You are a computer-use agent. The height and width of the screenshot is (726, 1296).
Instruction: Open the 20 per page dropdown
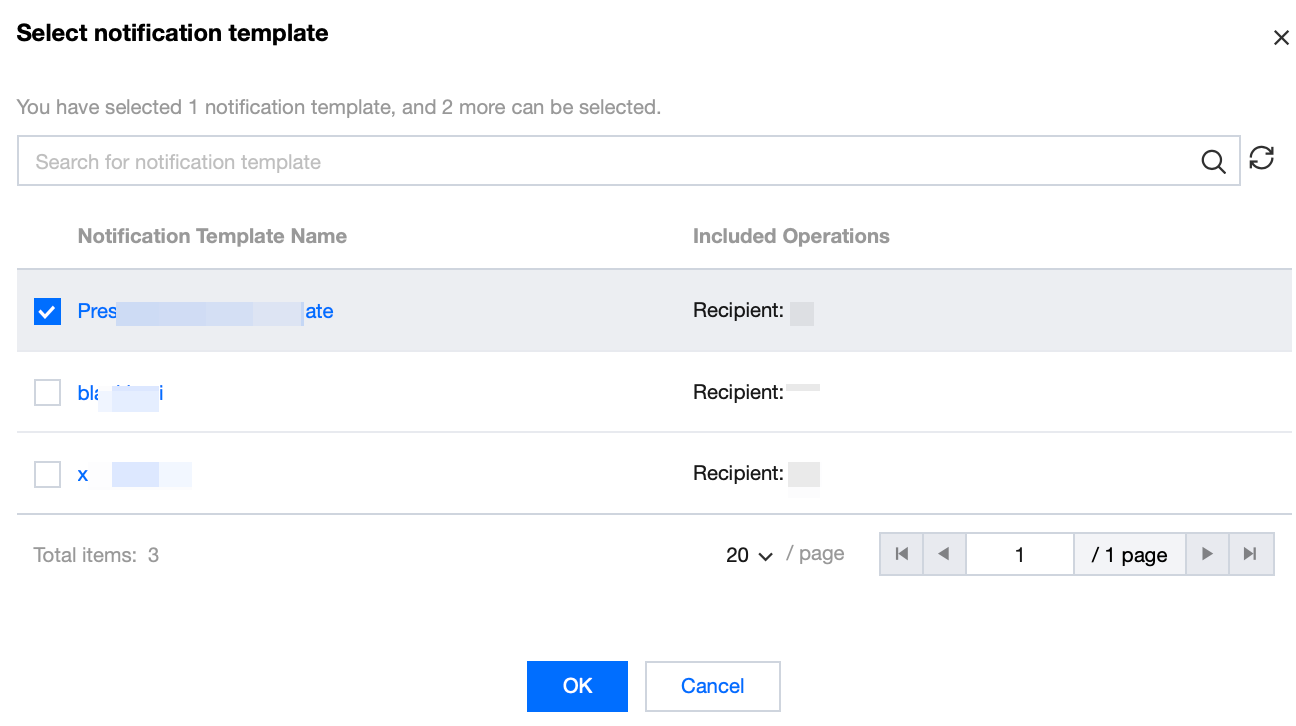[749, 555]
